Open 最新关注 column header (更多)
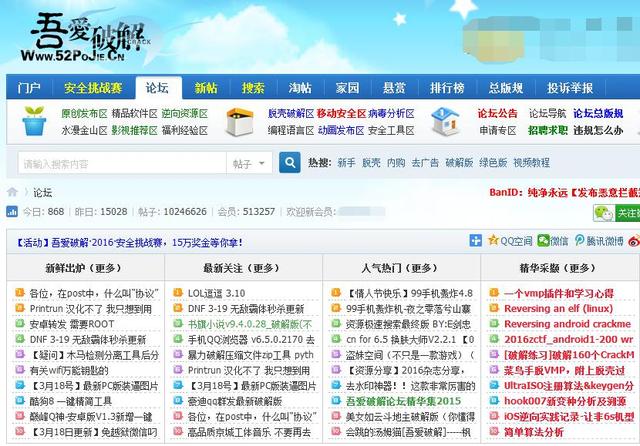640x446 pixels. 242,268
